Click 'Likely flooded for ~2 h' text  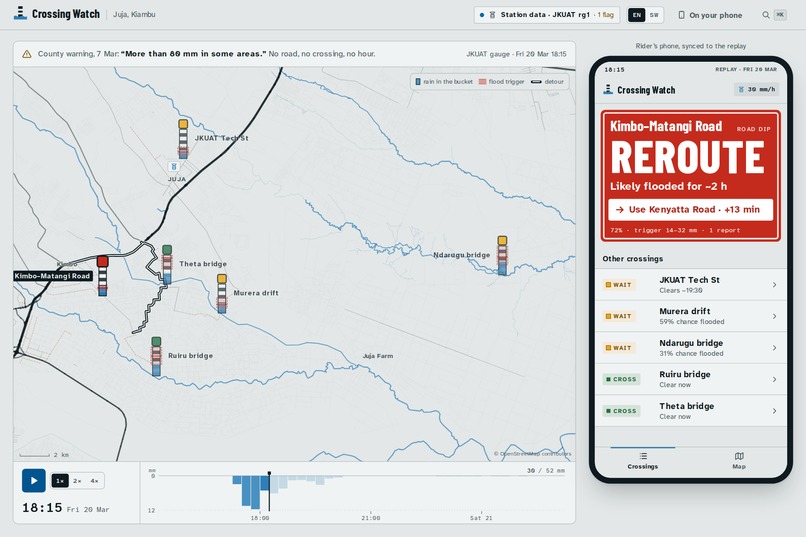pos(668,186)
